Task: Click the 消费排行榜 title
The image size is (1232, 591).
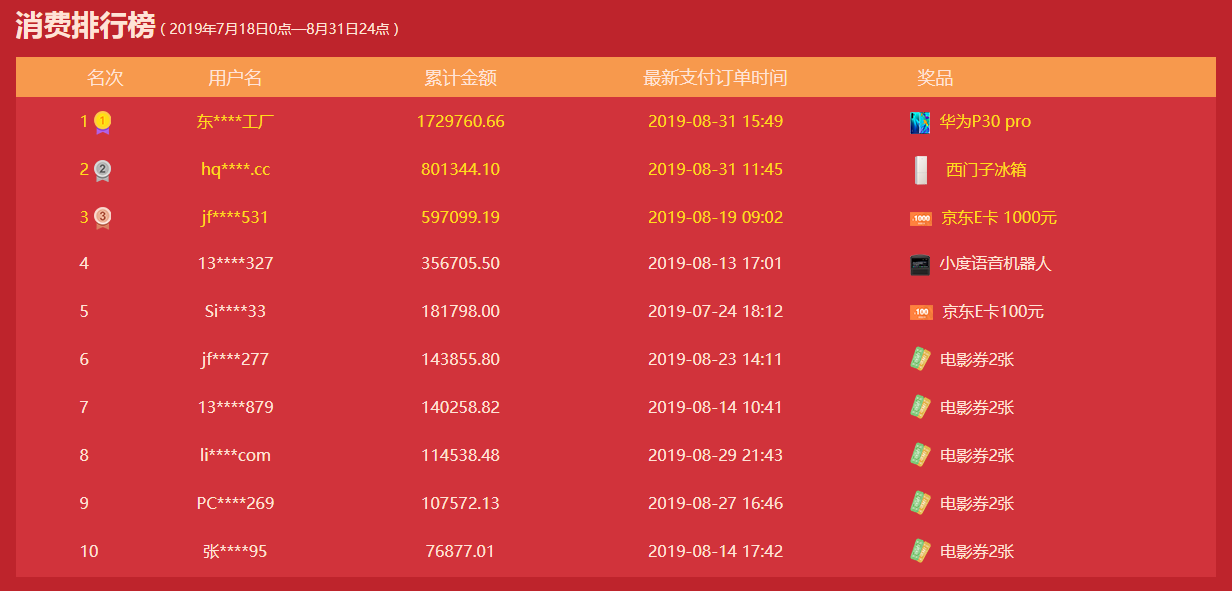Action: [x=85, y=27]
